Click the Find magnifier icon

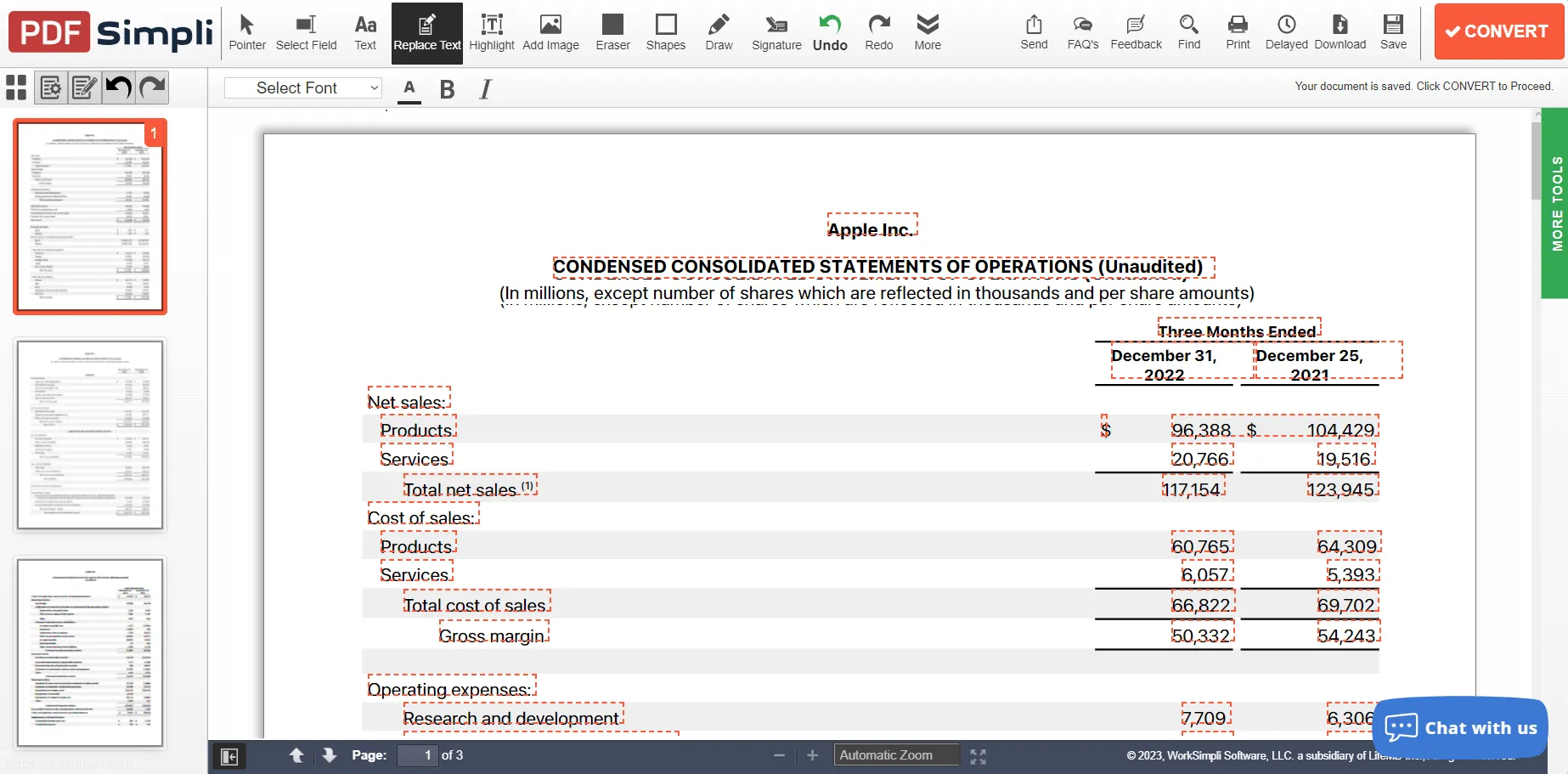tap(1189, 32)
